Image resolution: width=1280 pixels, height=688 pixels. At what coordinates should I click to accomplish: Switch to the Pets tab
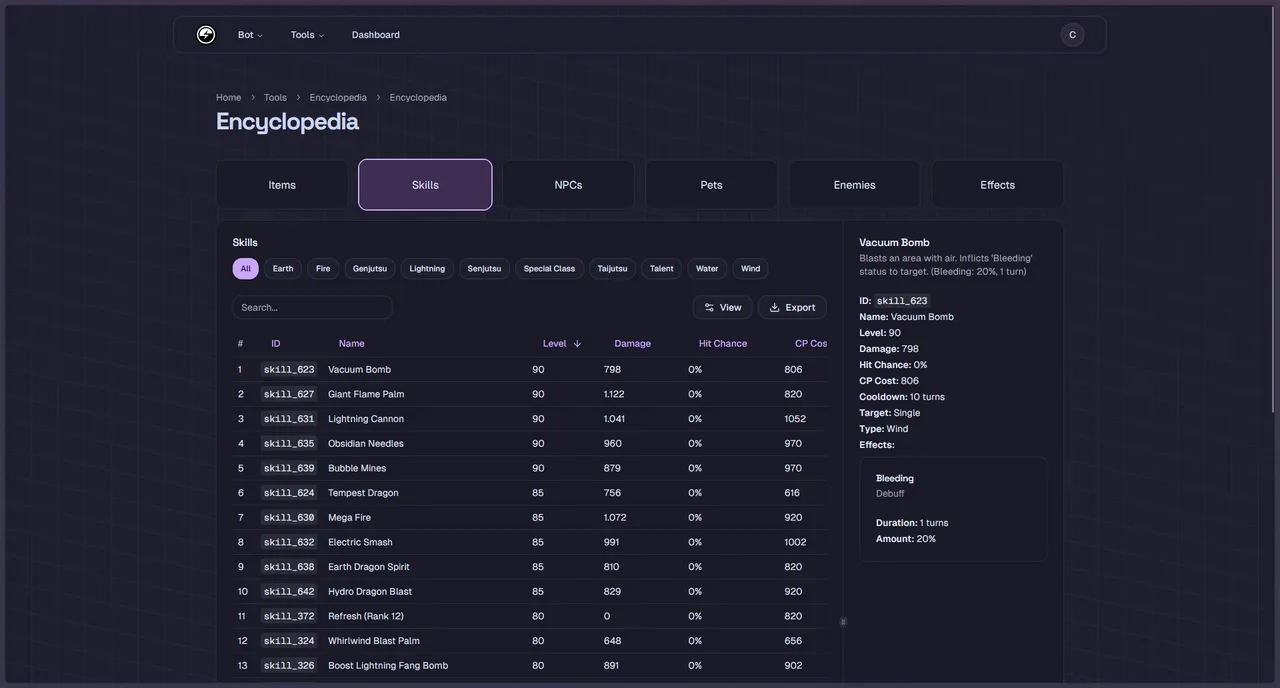click(x=711, y=185)
